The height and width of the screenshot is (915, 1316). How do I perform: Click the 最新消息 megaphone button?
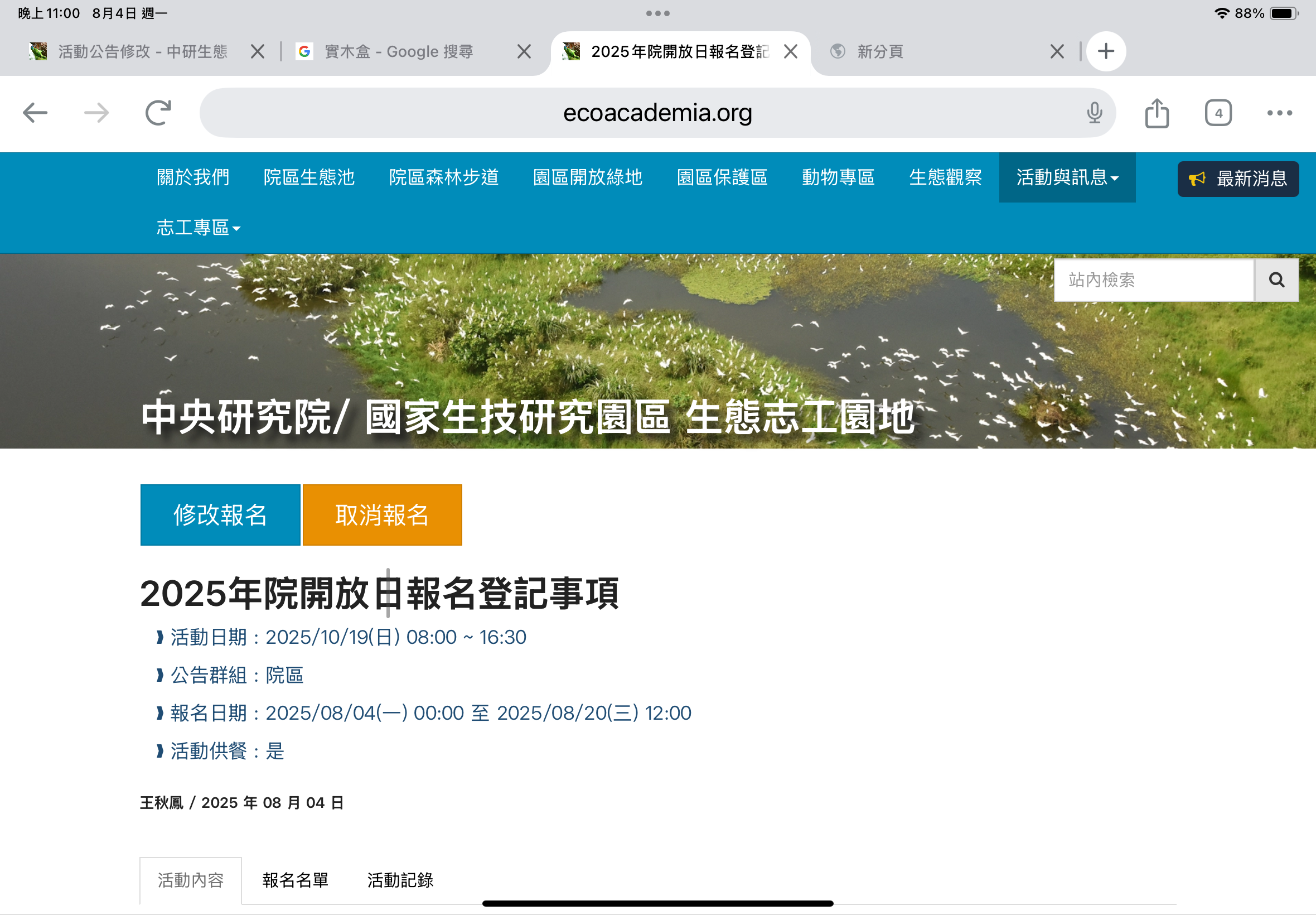(1237, 179)
